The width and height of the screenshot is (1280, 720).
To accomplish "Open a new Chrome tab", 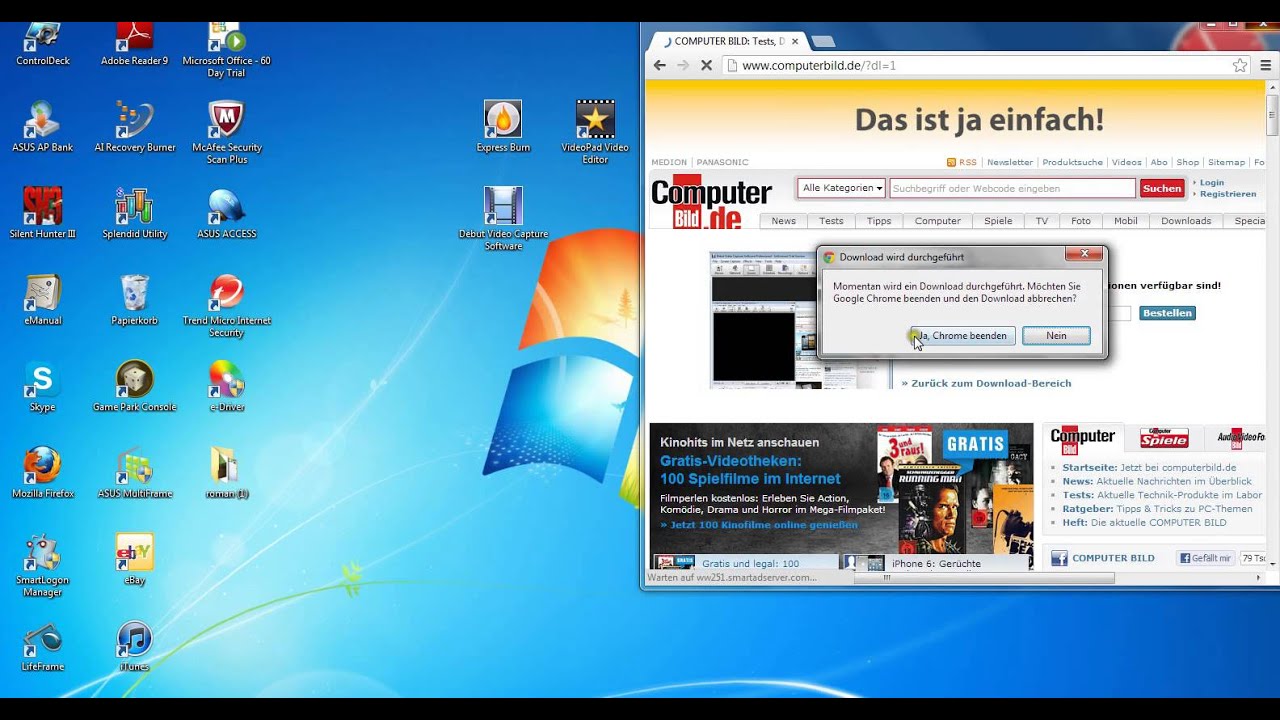I will [x=823, y=42].
